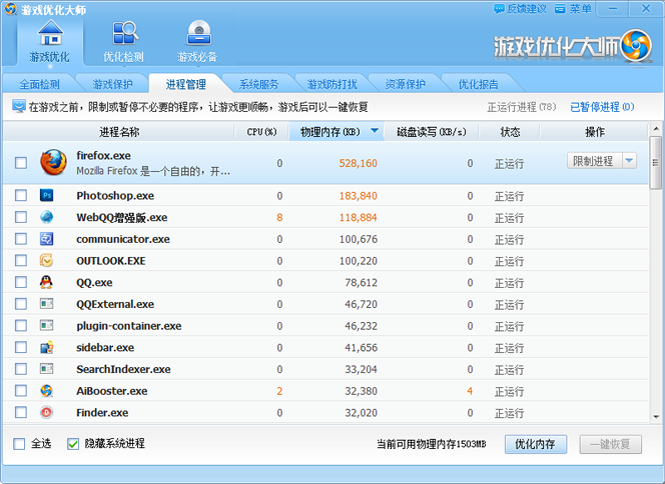This screenshot has height=484, width=665.
Task: Uncheck the 隐藏系统进程 checkbox
Action: coord(73,443)
